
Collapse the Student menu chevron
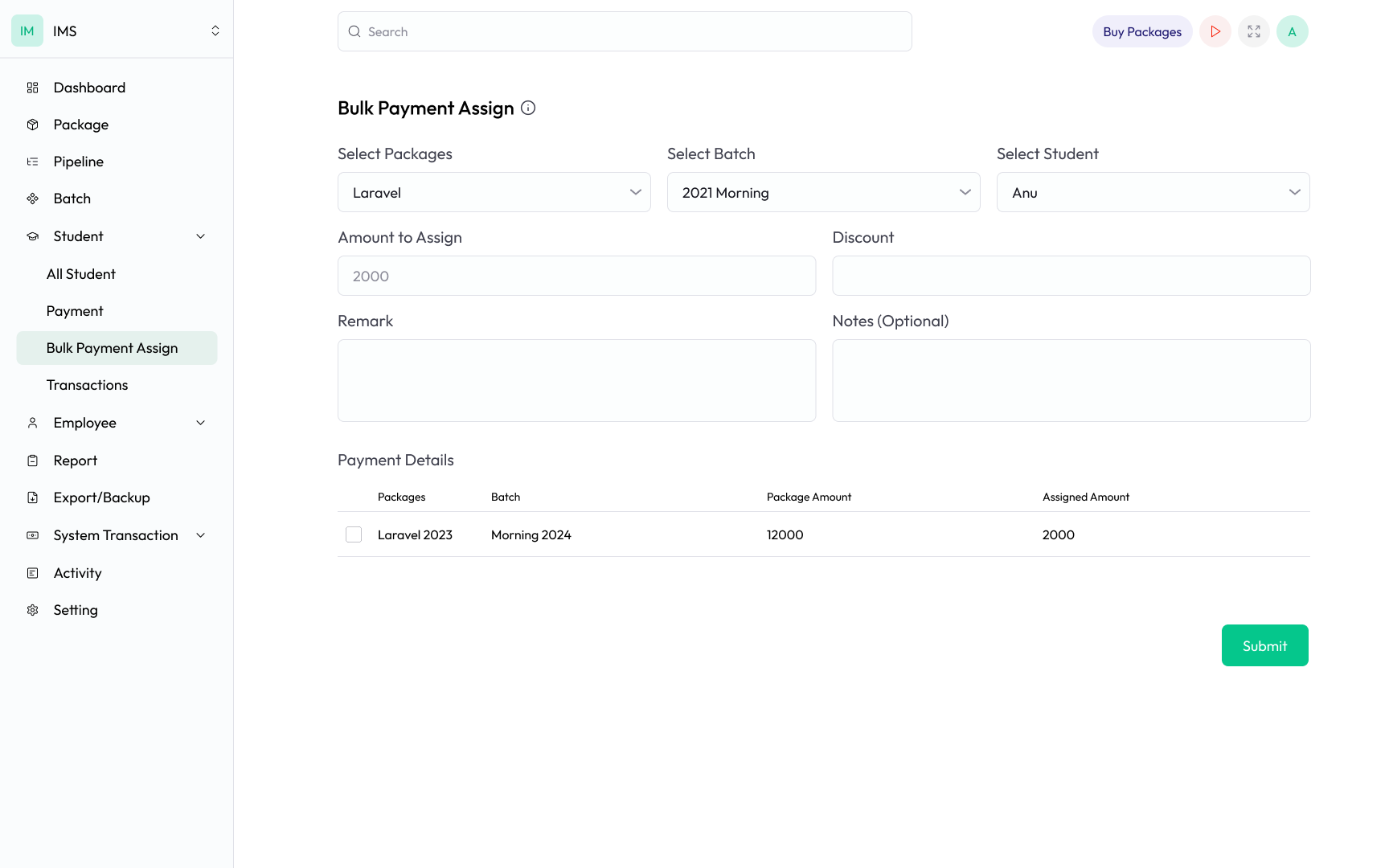point(201,236)
